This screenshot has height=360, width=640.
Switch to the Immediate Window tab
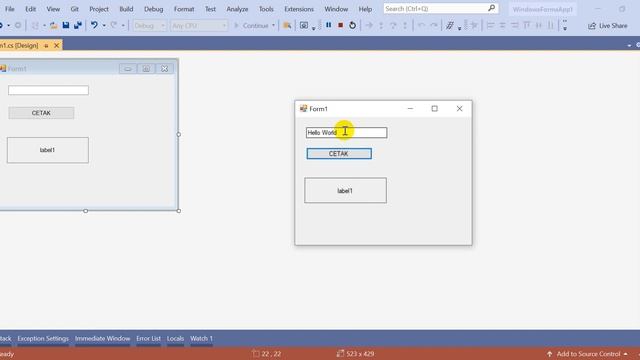[x=102, y=338]
